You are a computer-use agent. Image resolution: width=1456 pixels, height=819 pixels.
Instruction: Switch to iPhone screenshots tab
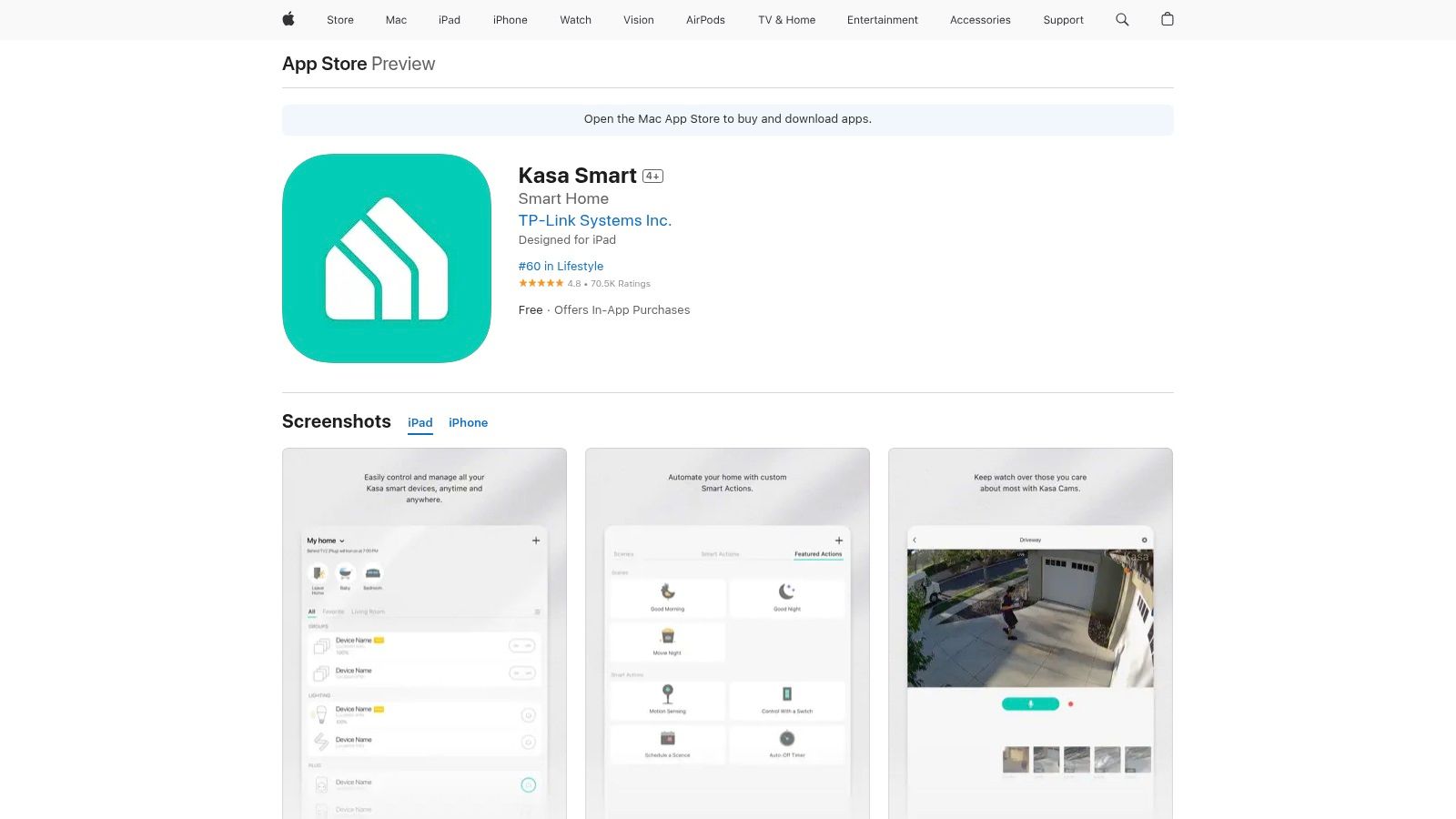468,422
